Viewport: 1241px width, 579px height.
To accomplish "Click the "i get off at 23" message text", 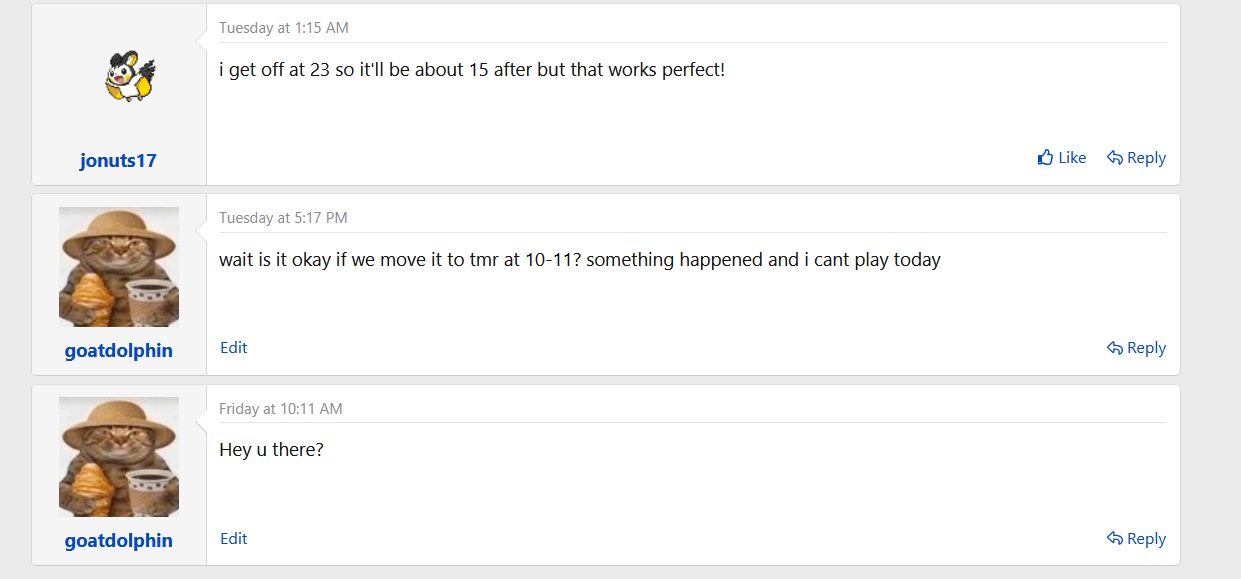I will tap(471, 71).
